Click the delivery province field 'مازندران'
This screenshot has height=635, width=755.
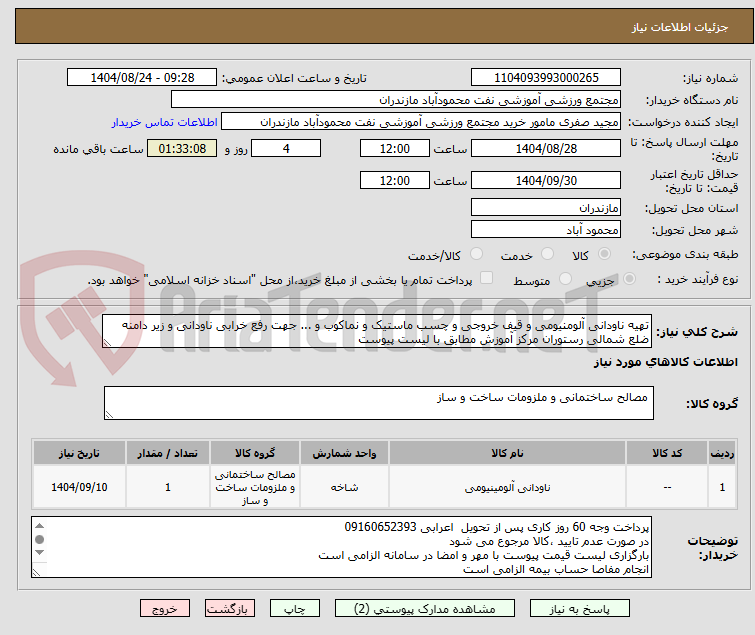546,207
